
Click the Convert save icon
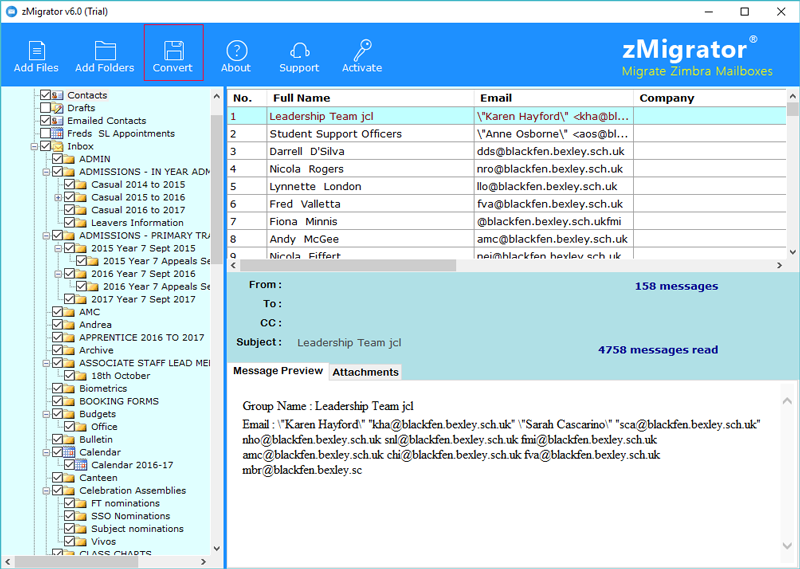tap(173, 51)
